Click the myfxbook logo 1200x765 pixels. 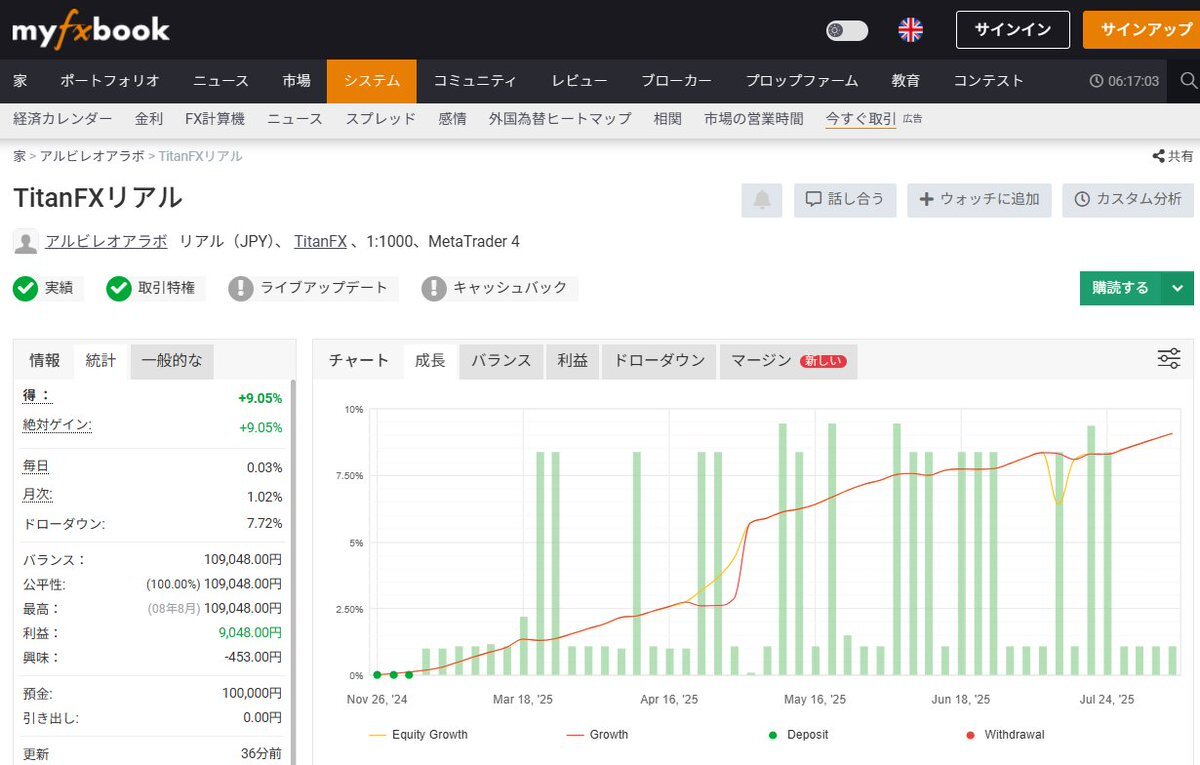tap(91, 30)
